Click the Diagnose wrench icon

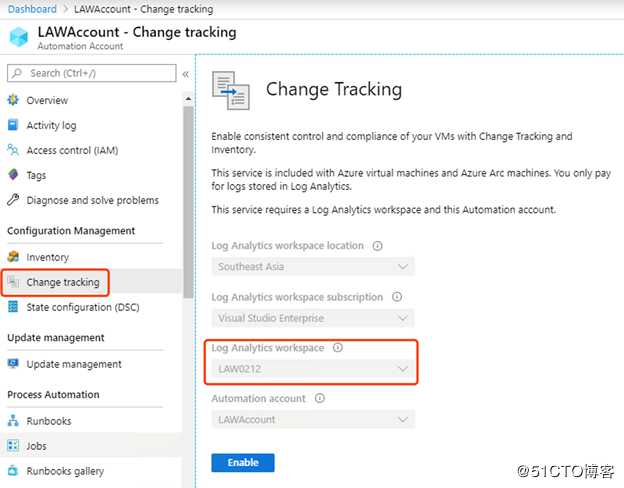(x=13, y=199)
